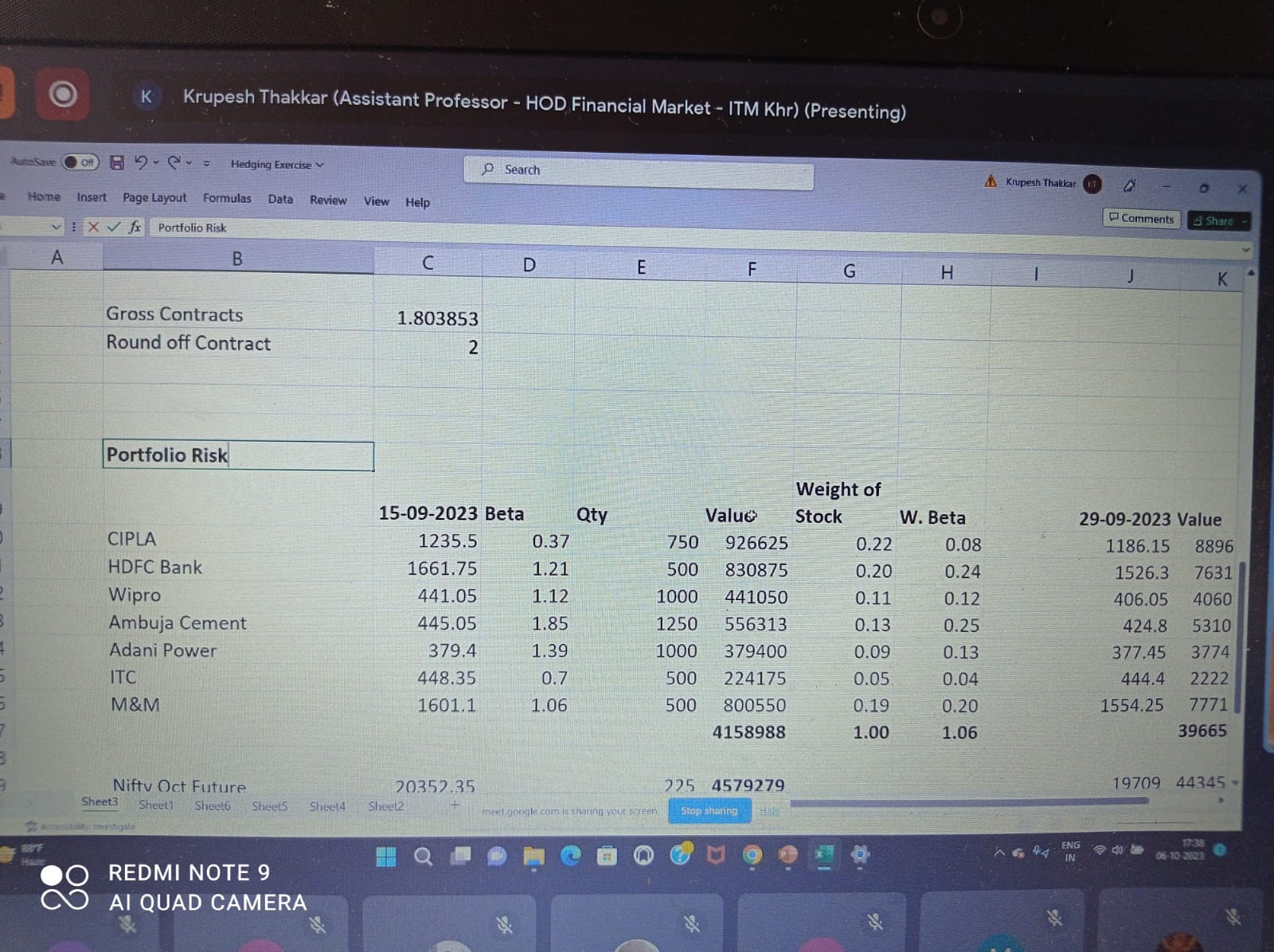Open the Insert ribbon tab
This screenshot has height=952, width=1274.
(92, 197)
